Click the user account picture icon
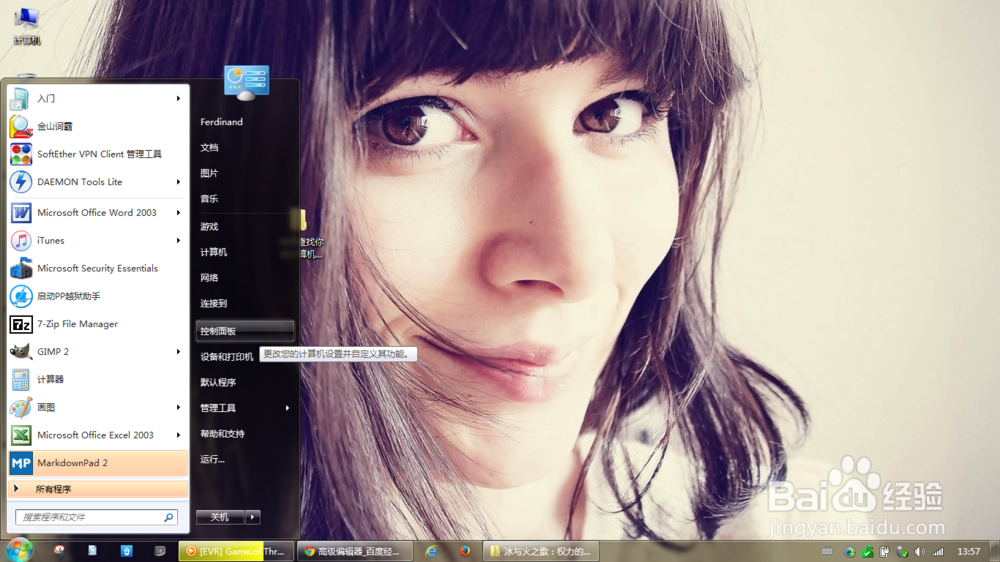Image resolution: width=1000 pixels, height=562 pixels. pyautogui.click(x=246, y=83)
